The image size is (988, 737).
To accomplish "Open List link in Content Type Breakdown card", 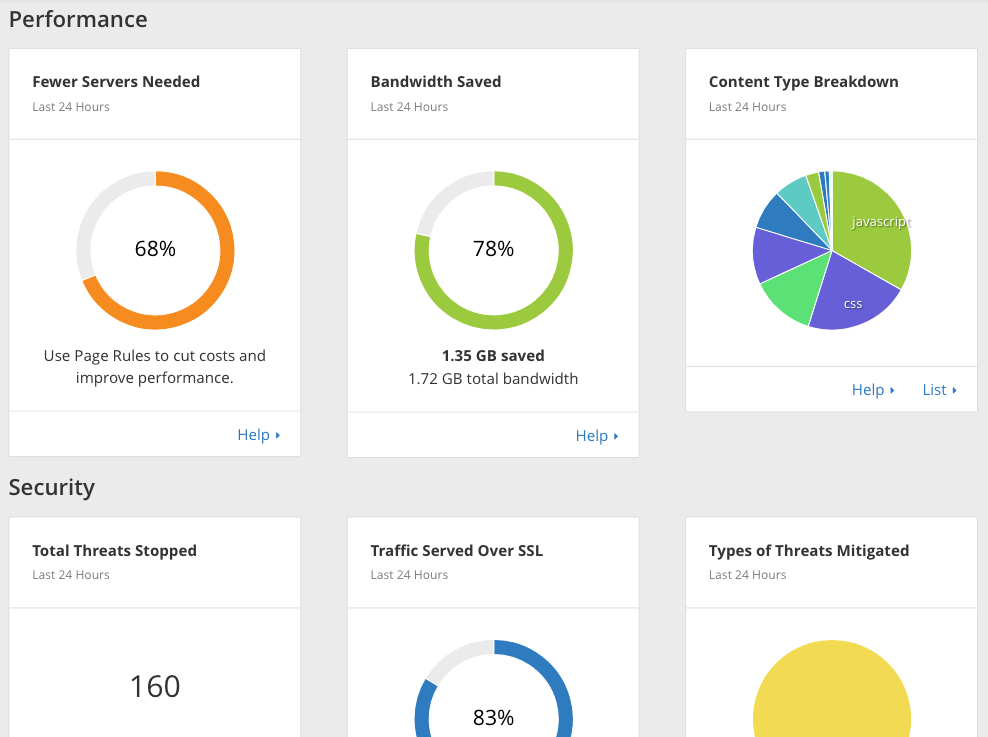I will pyautogui.click(x=939, y=390).
